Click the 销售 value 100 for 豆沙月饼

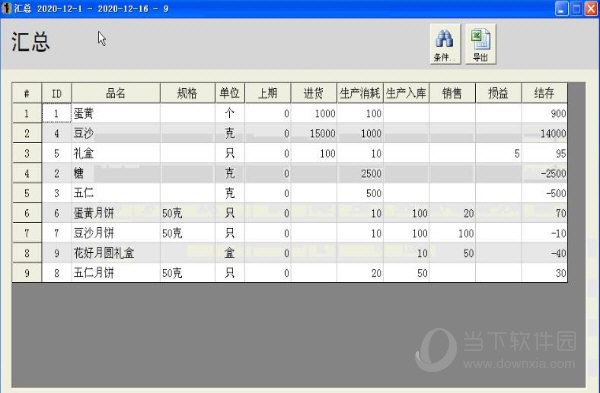[x=452, y=233]
